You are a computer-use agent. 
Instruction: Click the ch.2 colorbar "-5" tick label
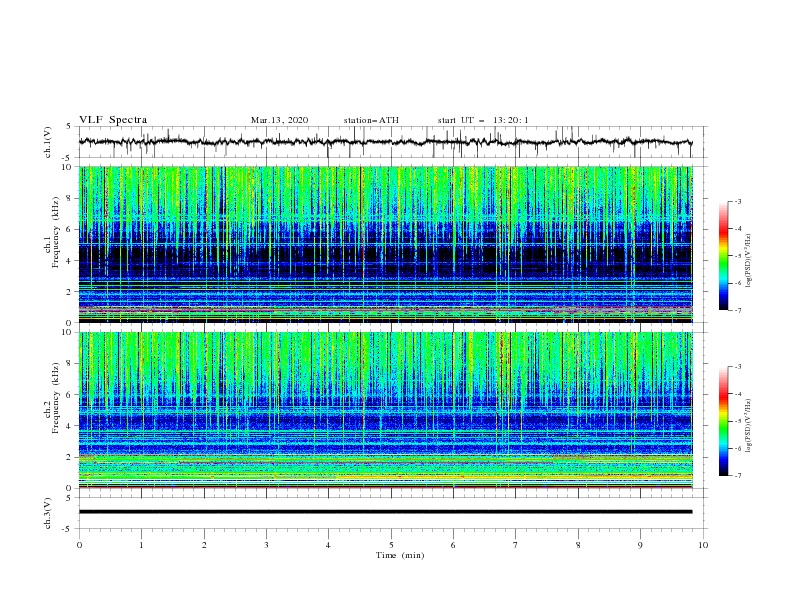point(737,421)
